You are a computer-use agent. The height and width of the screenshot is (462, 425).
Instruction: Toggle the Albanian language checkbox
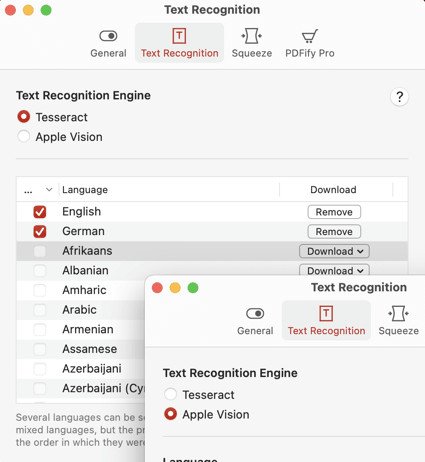point(40,271)
